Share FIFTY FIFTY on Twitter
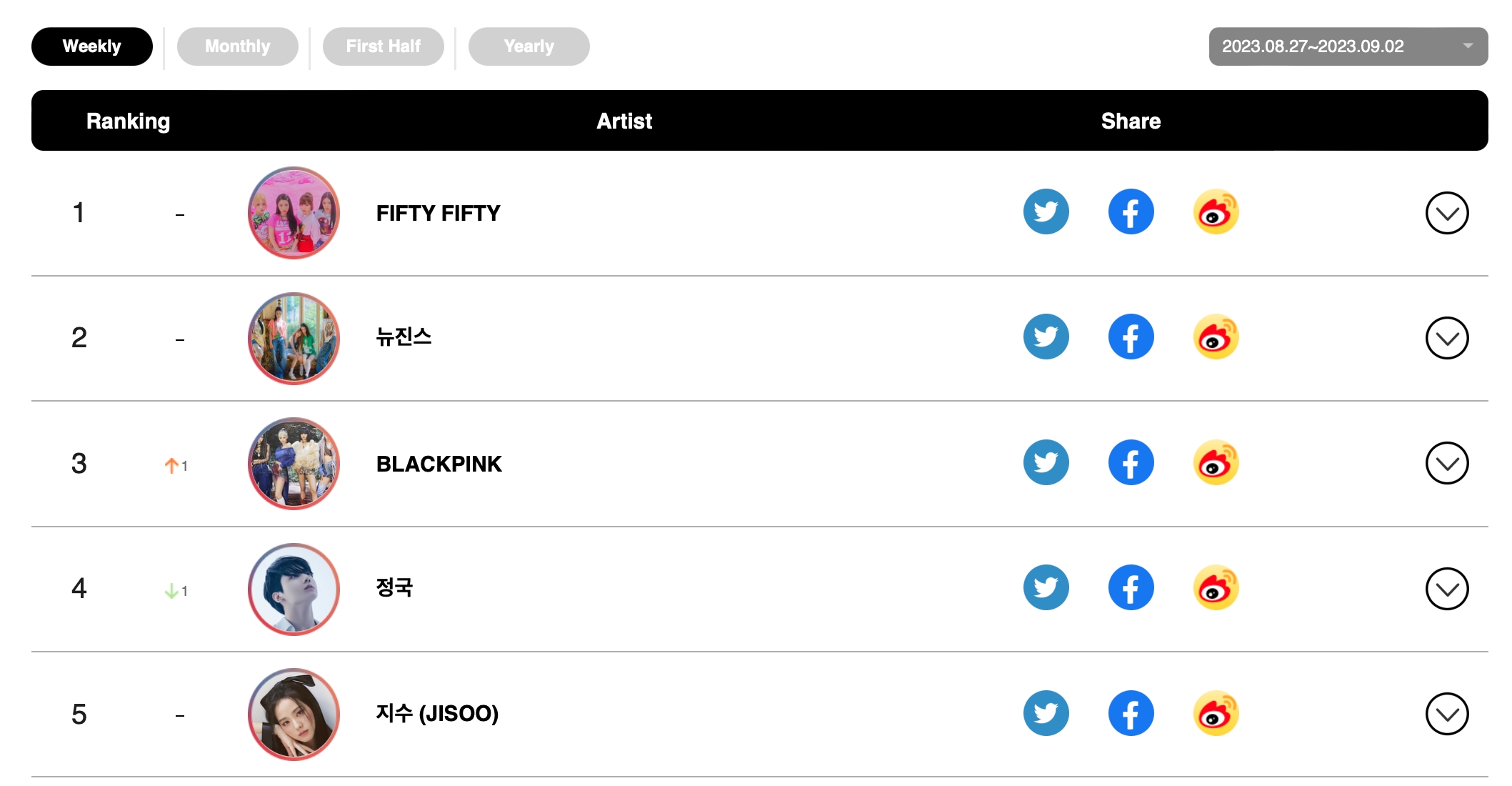Image resolution: width=1512 pixels, height=786 pixels. [x=1046, y=212]
